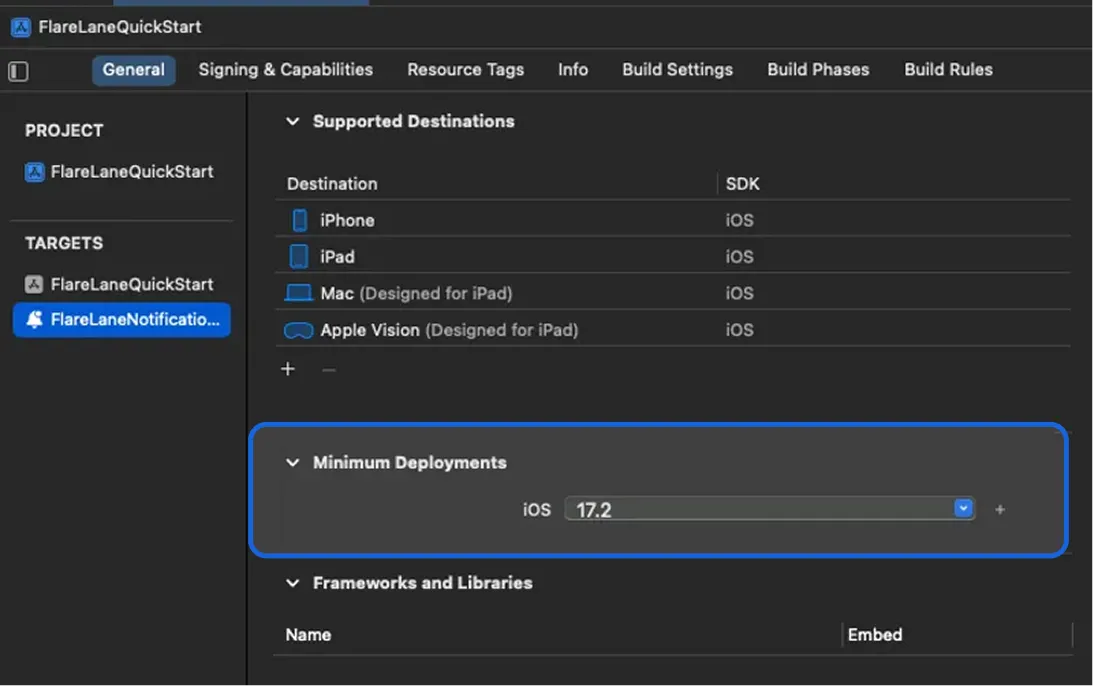Click the FlareLaneQuickStart project icon in the header
Image resolution: width=1093 pixels, height=686 pixels.
click(21, 27)
